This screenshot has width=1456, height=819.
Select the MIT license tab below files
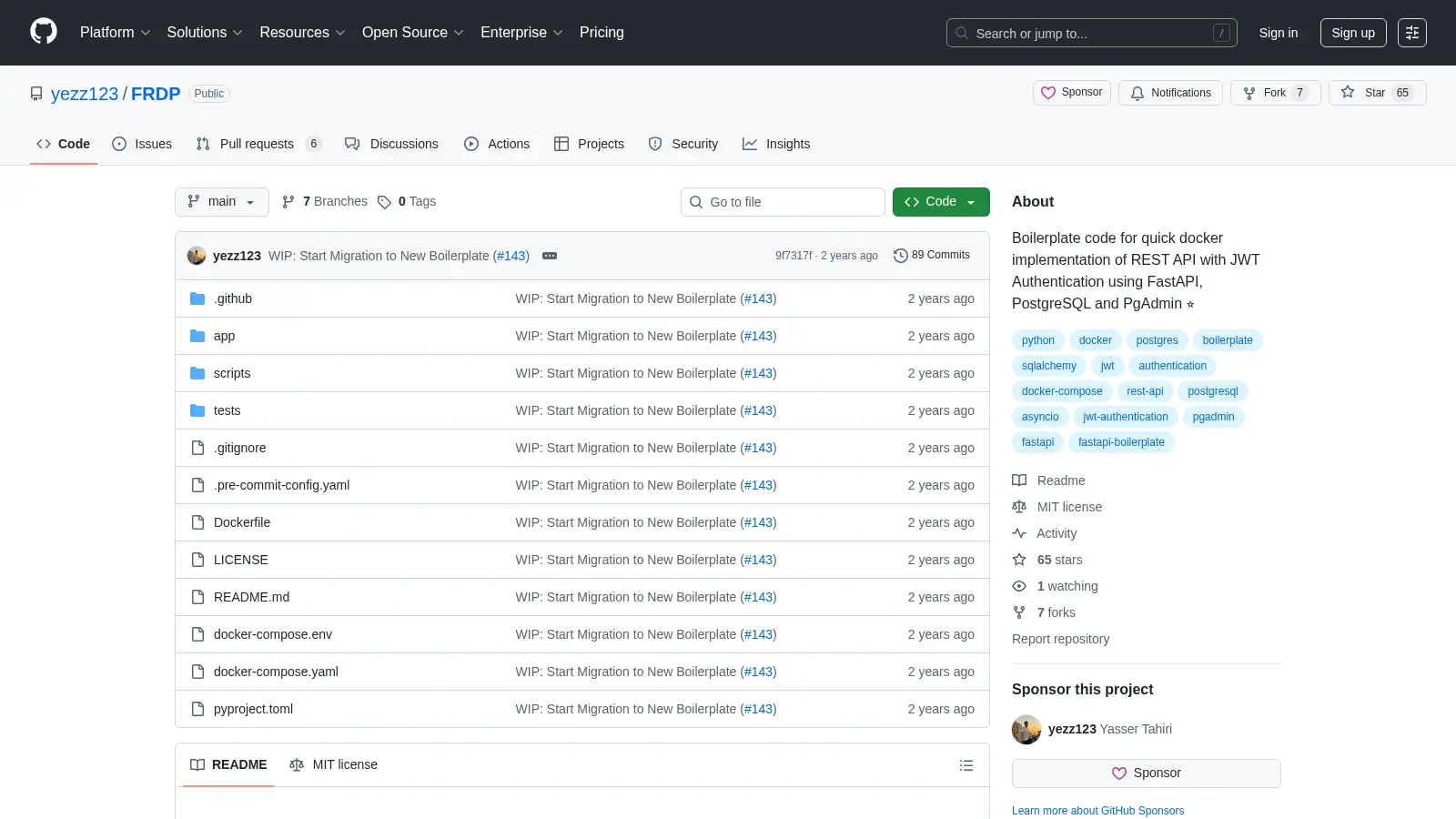[333, 765]
